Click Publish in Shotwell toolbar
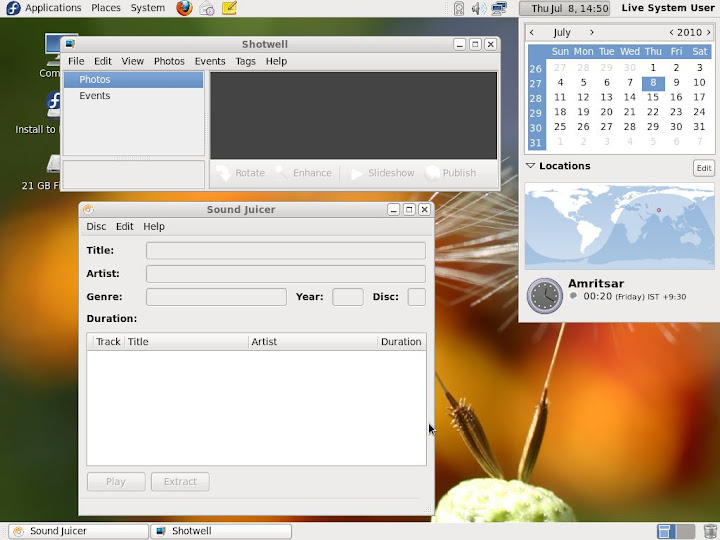This screenshot has height=540, width=720. [451, 173]
